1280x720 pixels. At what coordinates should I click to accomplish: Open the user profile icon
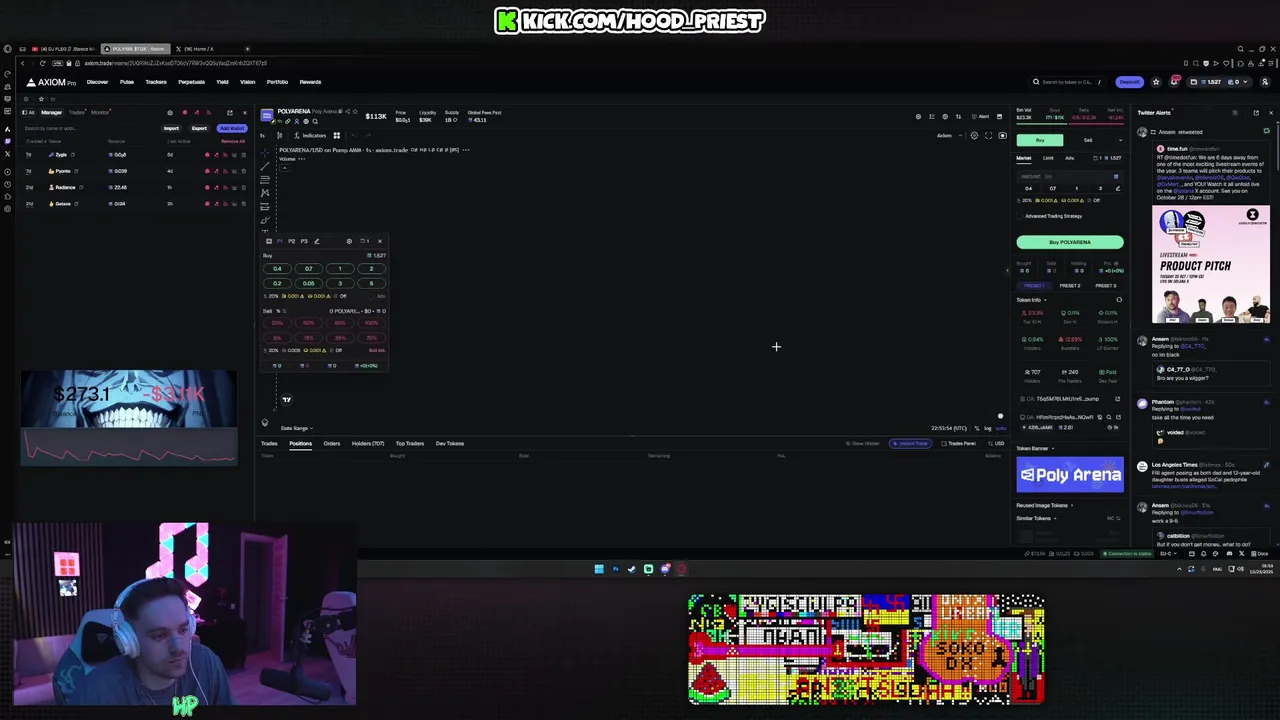[1264, 82]
